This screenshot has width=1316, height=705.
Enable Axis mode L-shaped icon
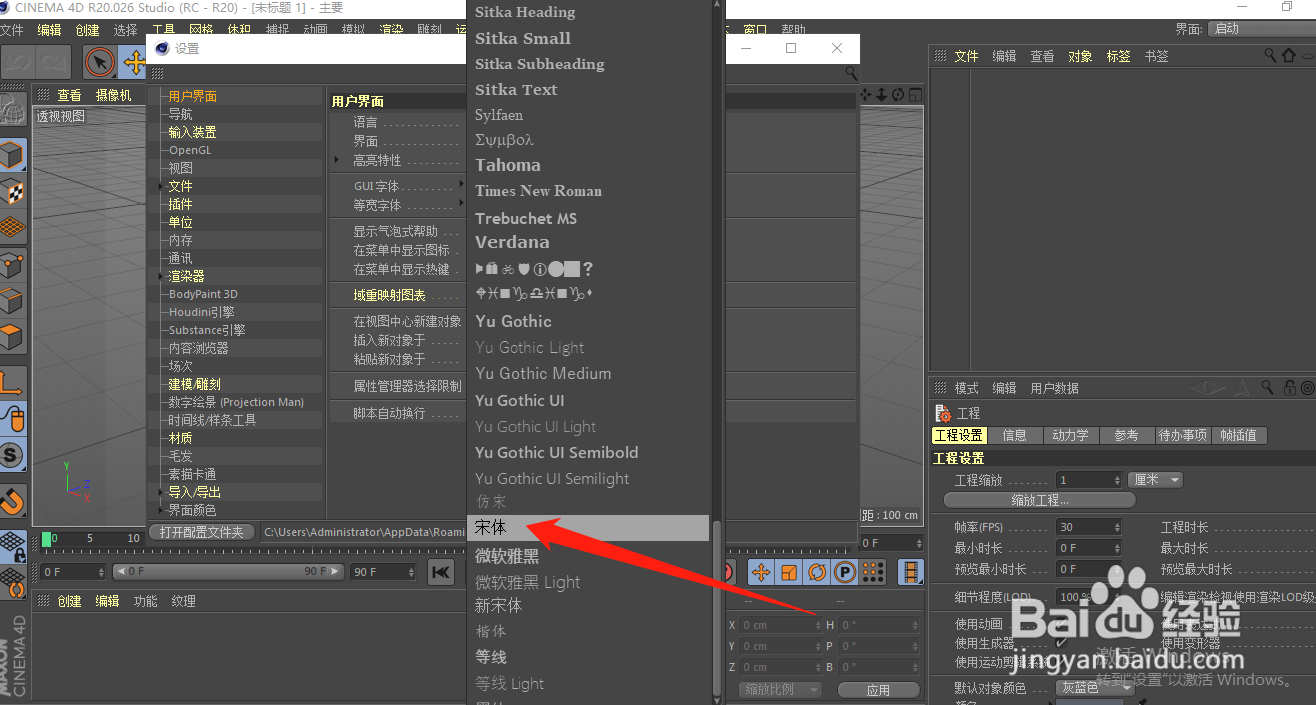click(x=12, y=382)
